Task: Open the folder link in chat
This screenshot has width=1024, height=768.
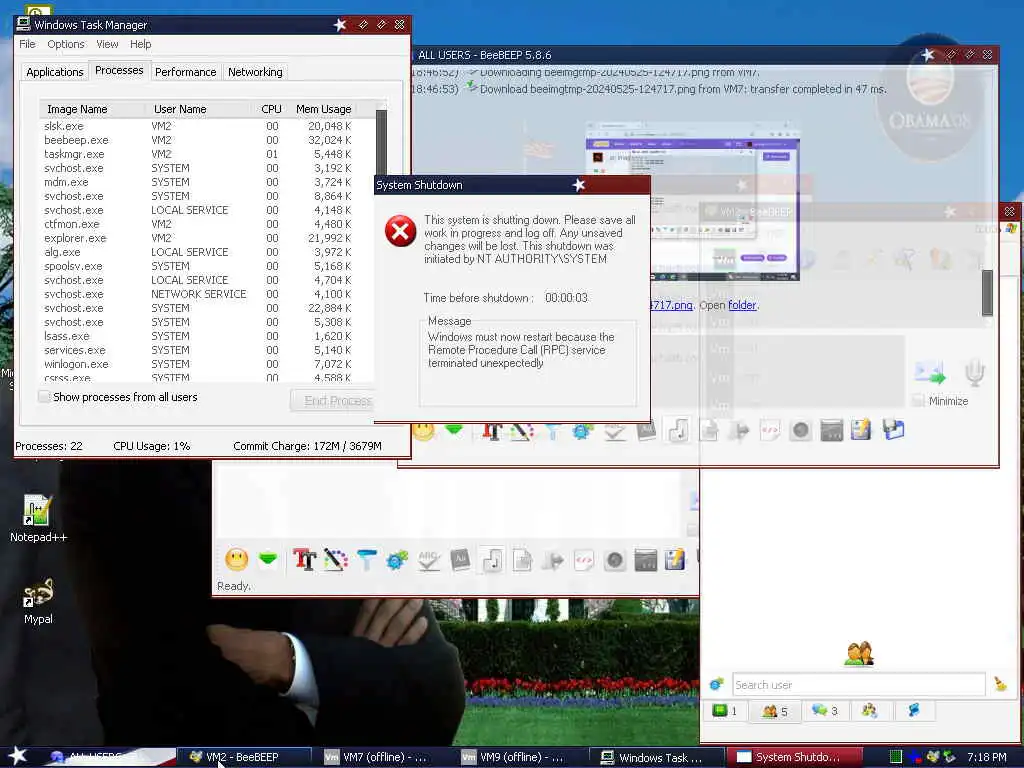Action: point(742,305)
